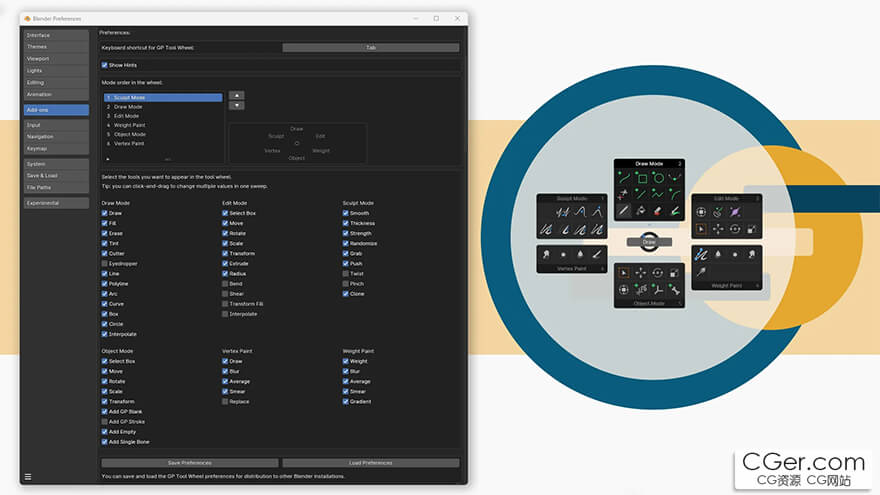Enable the Transform Fill checkbox

point(225,304)
